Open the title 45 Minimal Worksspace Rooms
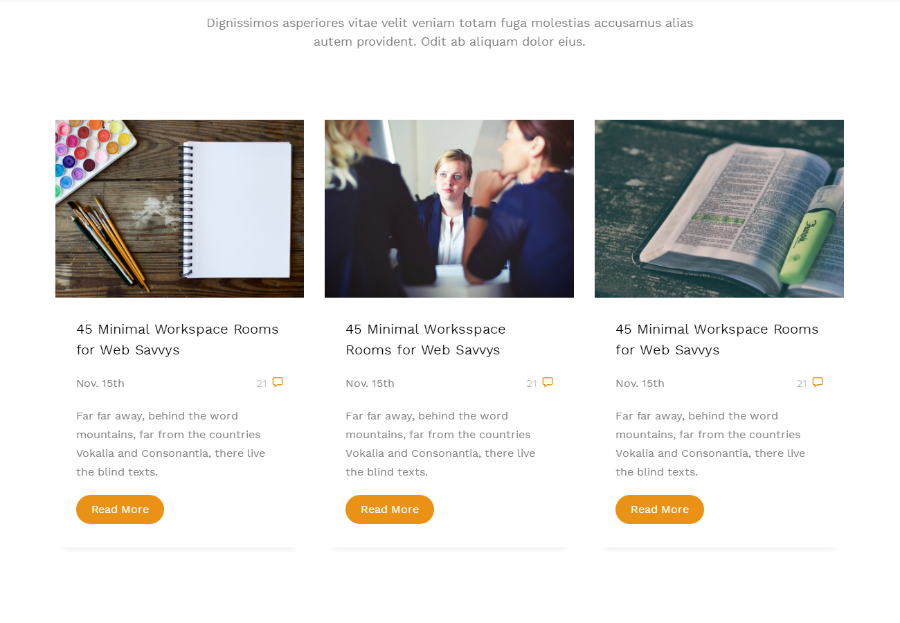900x623 pixels. pos(425,339)
